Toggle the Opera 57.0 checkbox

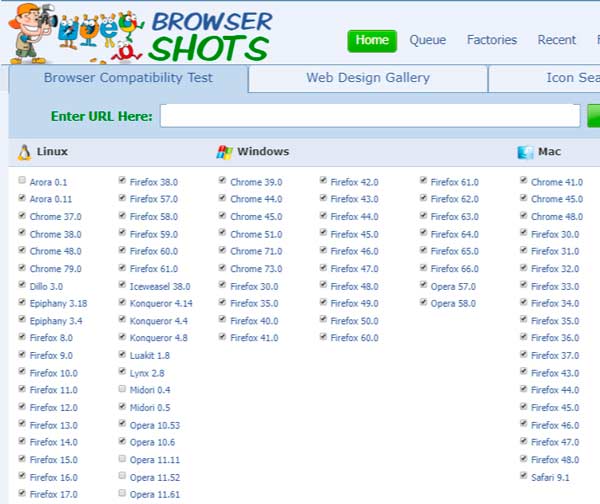pyautogui.click(x=423, y=284)
